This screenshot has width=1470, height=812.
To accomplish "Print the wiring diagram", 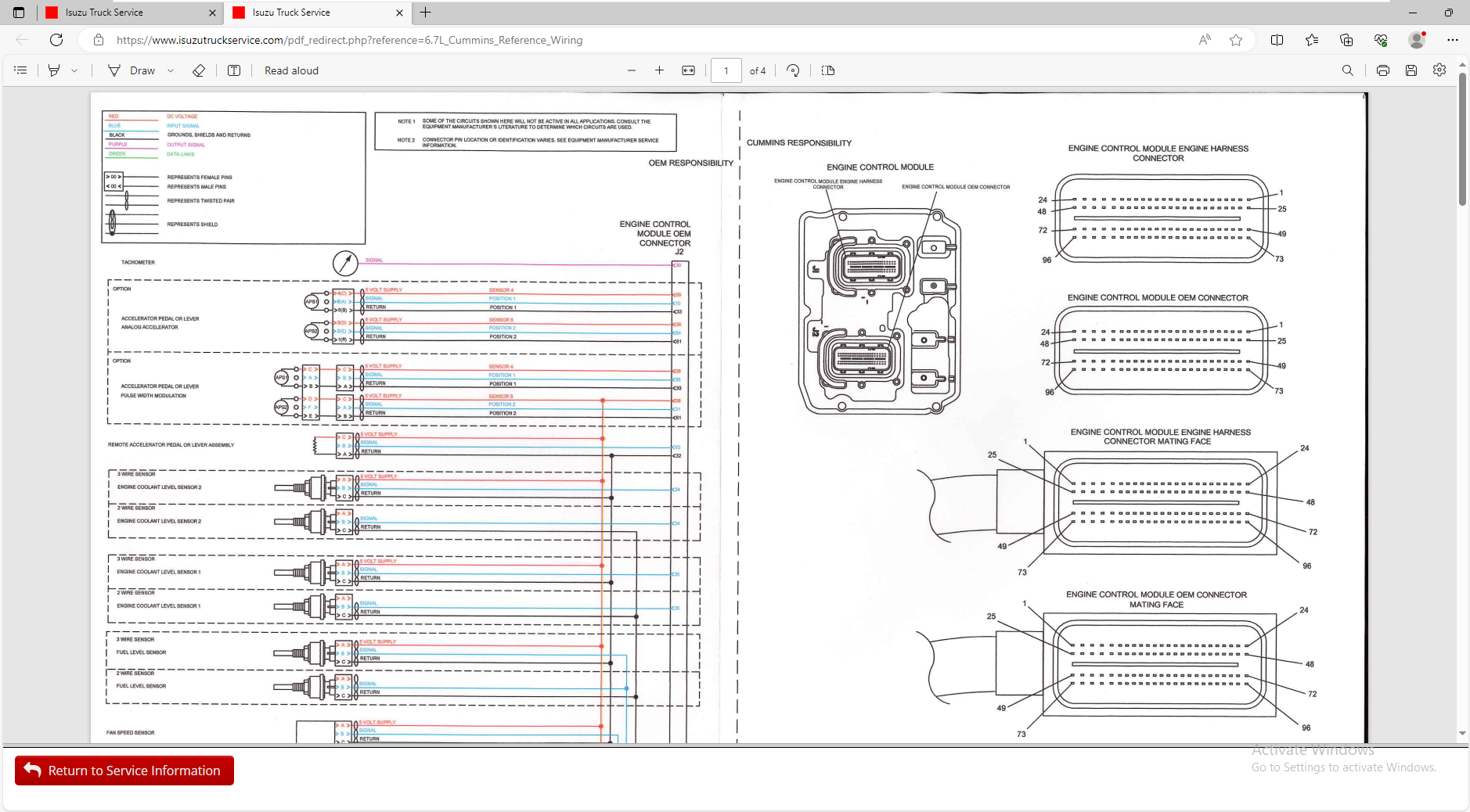I will 1383,70.
